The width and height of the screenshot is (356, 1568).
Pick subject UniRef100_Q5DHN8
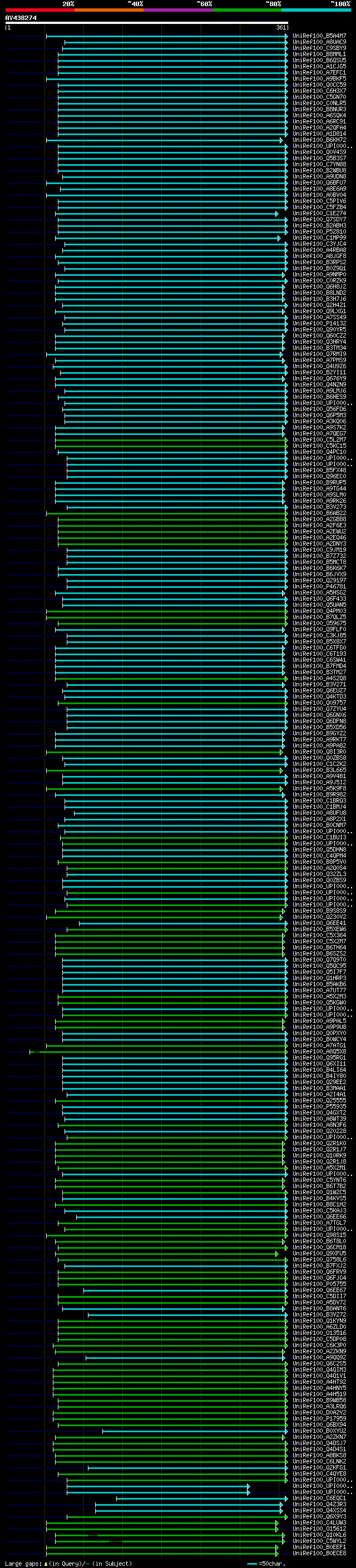point(319,850)
